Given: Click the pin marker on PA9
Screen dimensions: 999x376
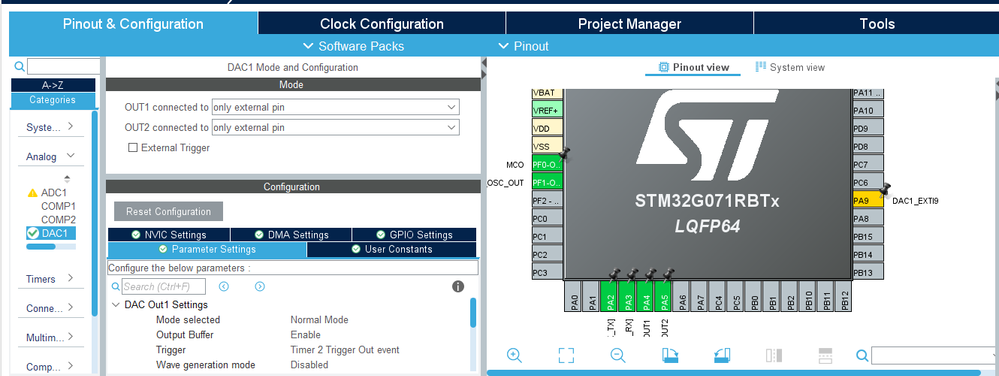Looking at the screenshot, I should [885, 189].
